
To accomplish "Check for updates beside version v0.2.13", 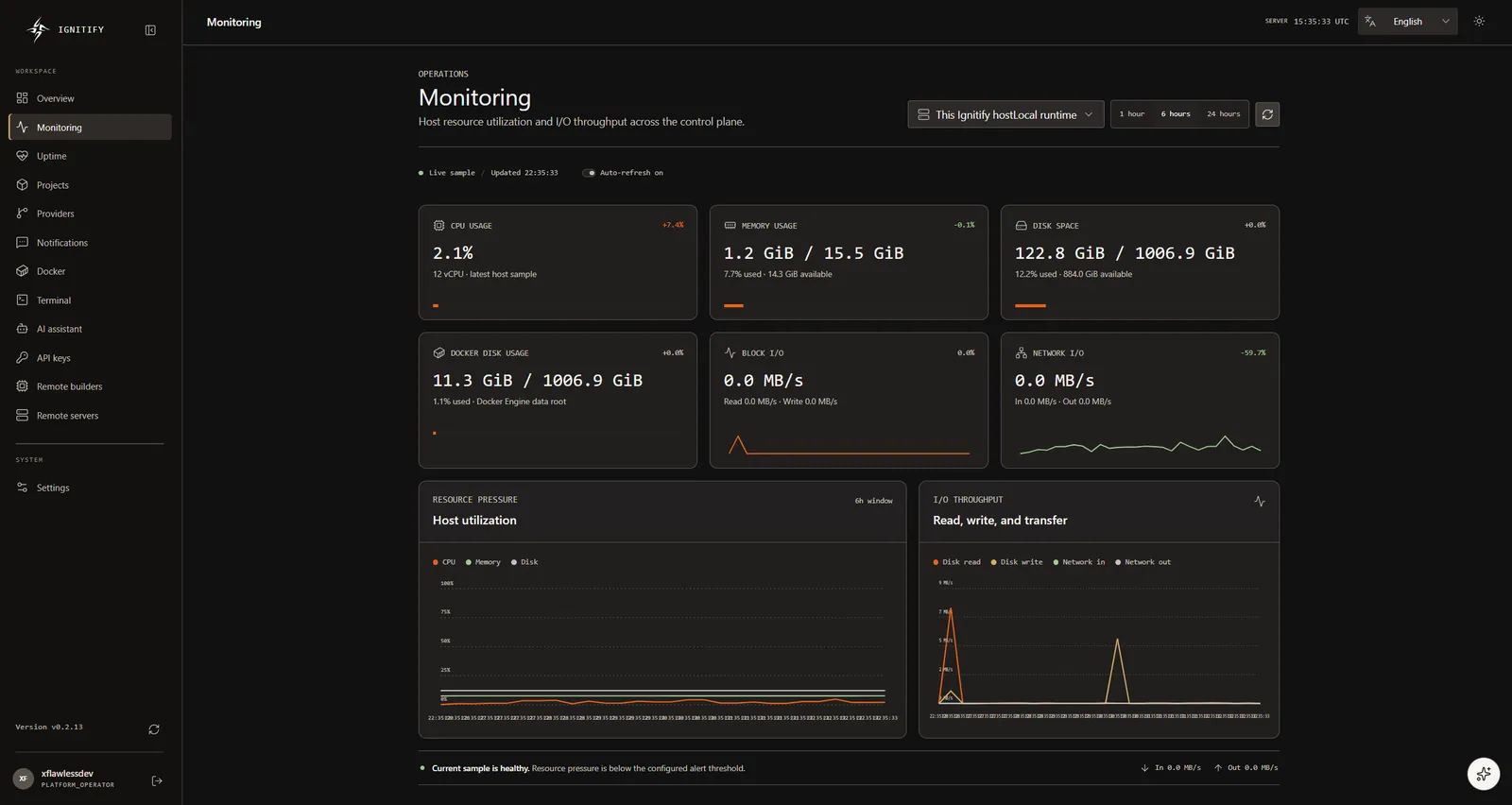I will tap(154, 729).
